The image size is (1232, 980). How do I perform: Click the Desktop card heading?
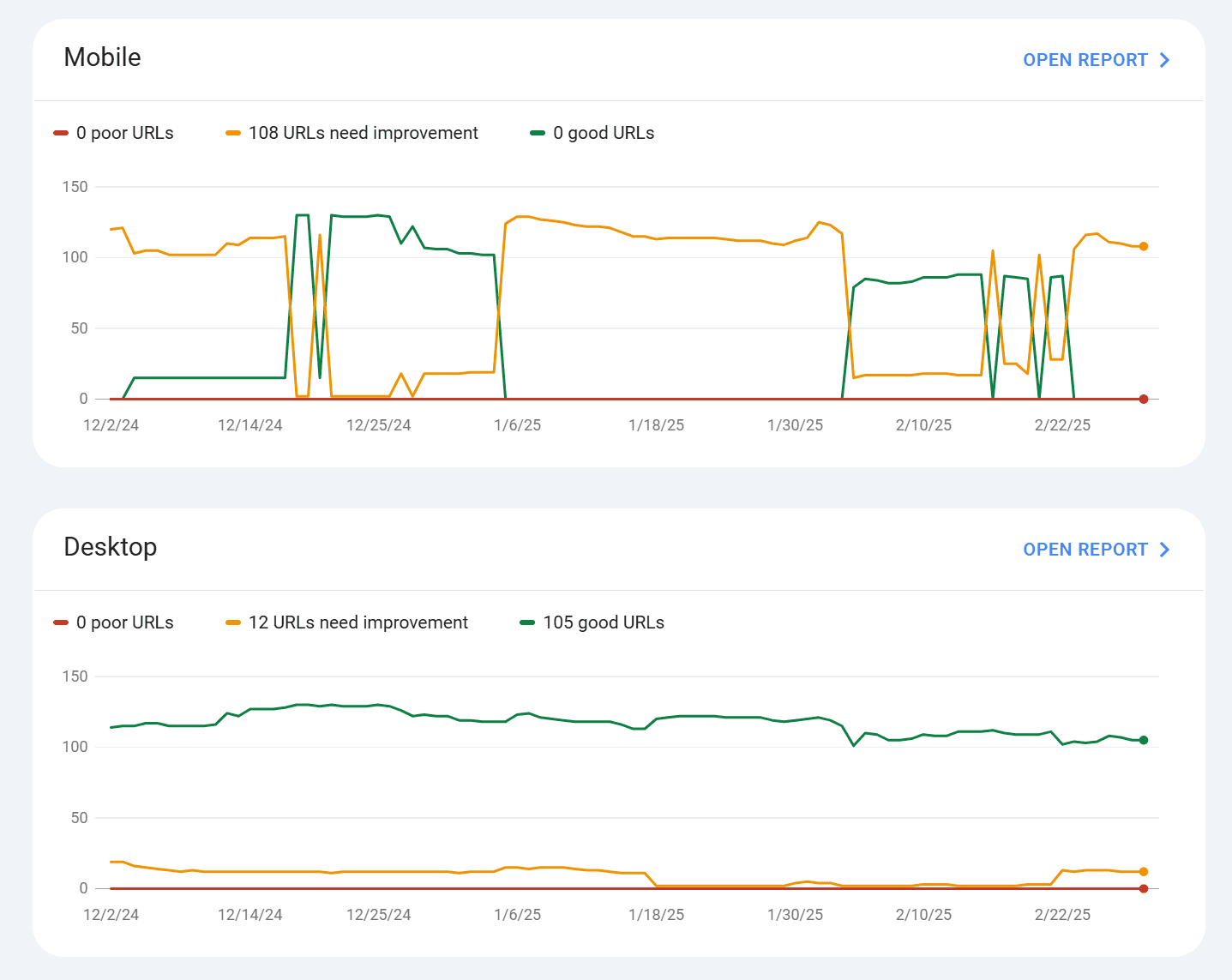[x=111, y=547]
